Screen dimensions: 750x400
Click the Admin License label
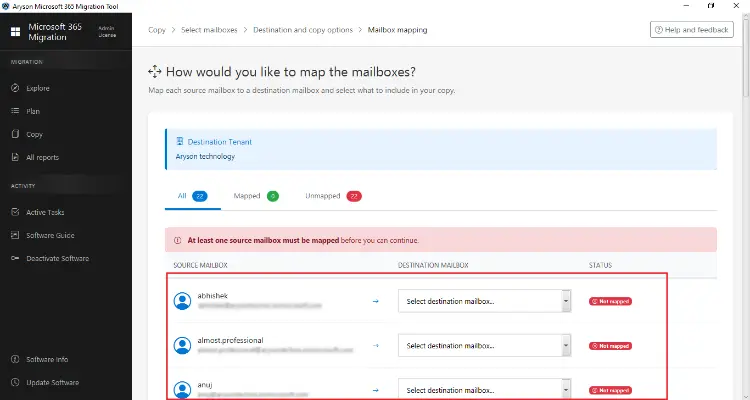(x=107, y=32)
